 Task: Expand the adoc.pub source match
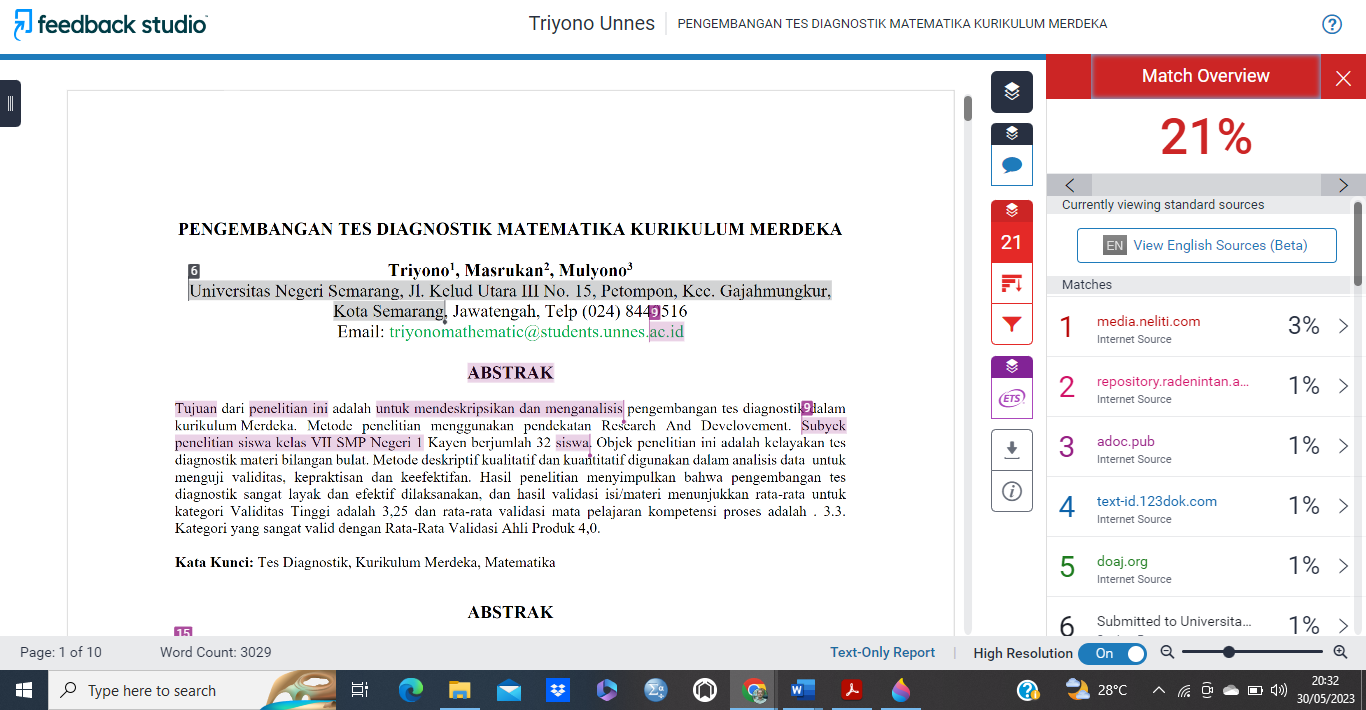(x=1343, y=446)
